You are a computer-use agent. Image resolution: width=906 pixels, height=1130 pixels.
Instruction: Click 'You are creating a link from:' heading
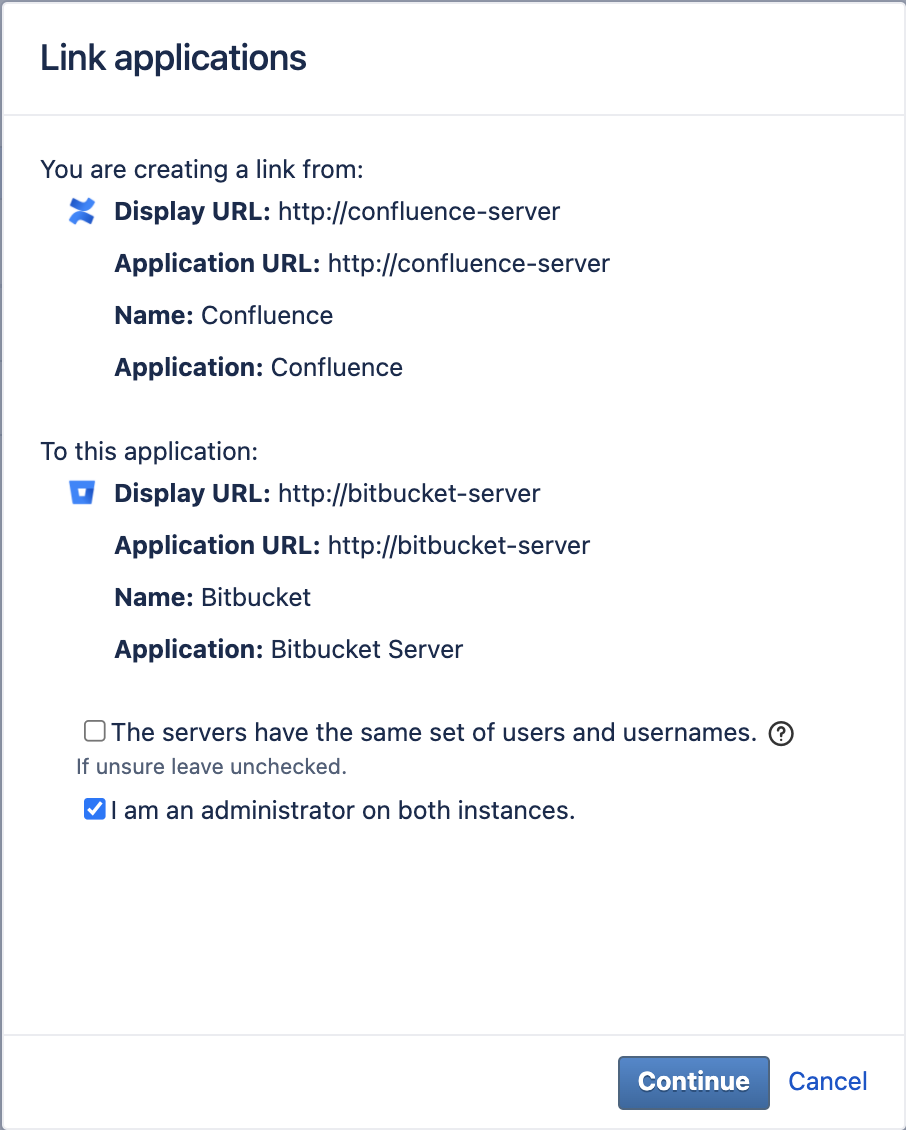(x=201, y=170)
